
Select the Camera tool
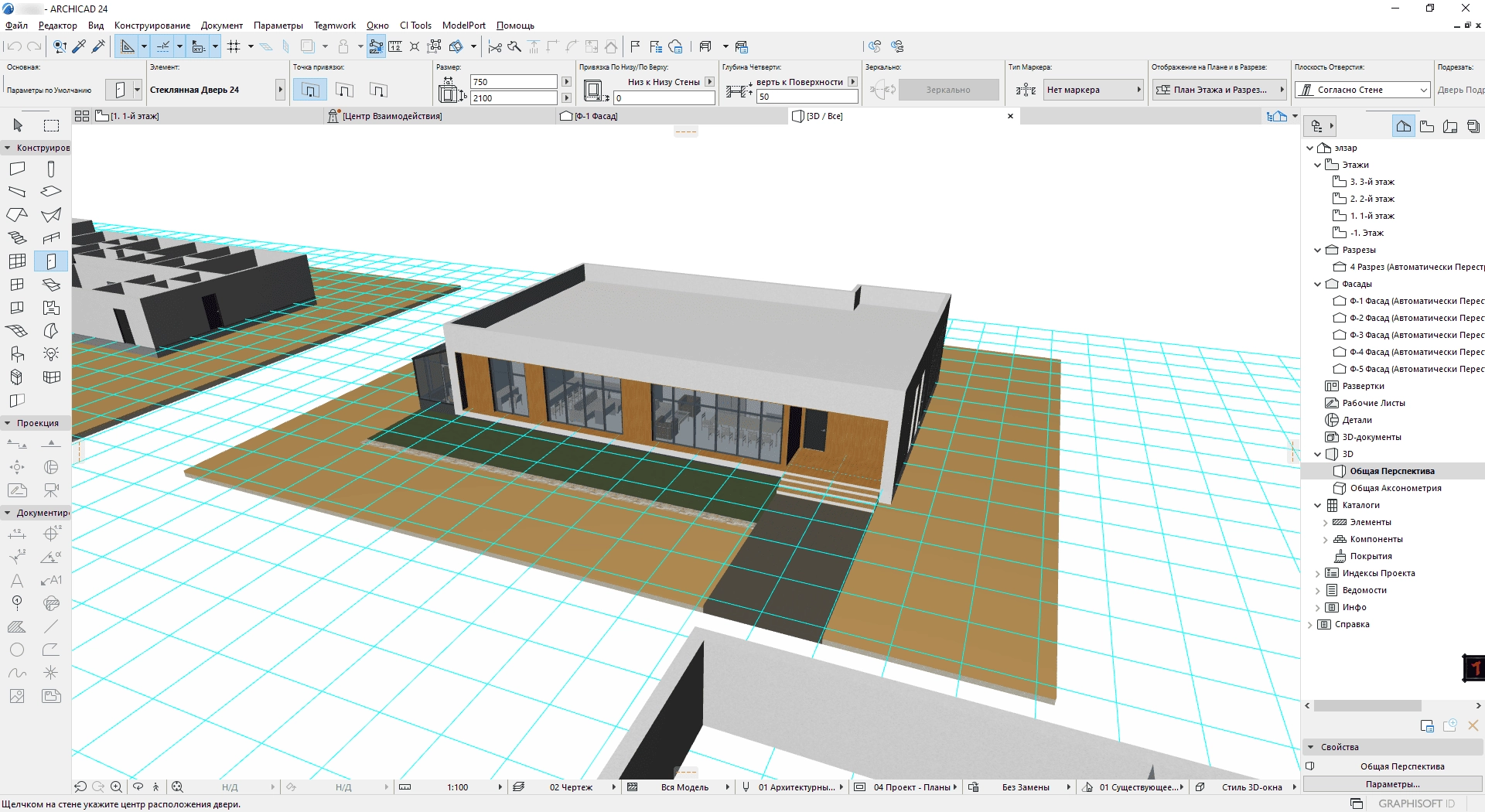coord(51,490)
